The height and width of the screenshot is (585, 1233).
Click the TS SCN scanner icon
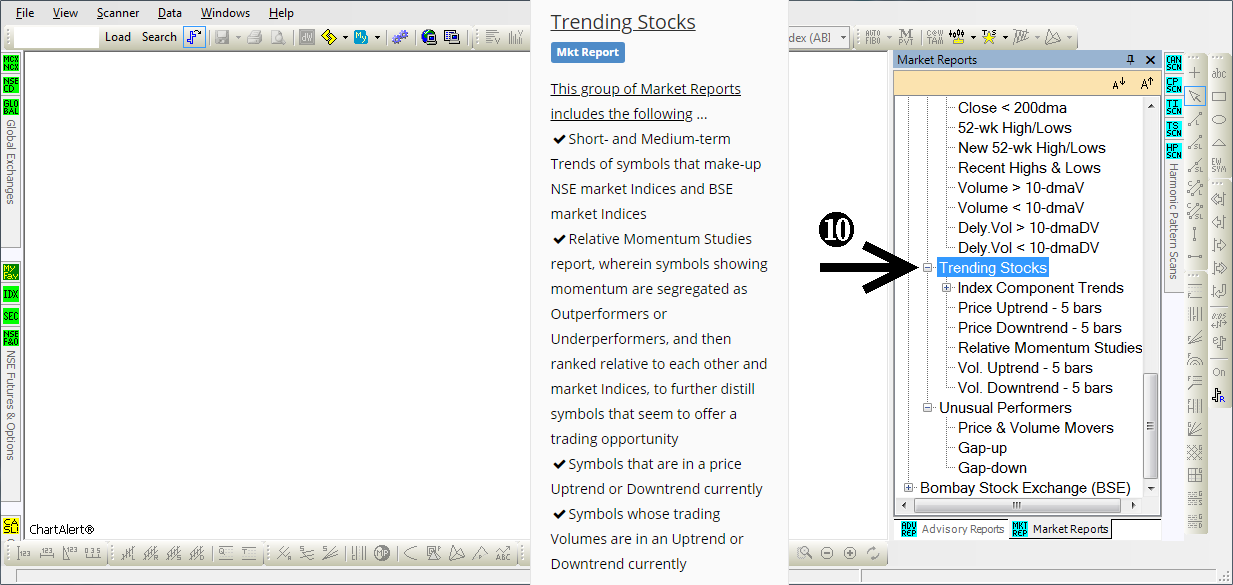[x=1174, y=129]
